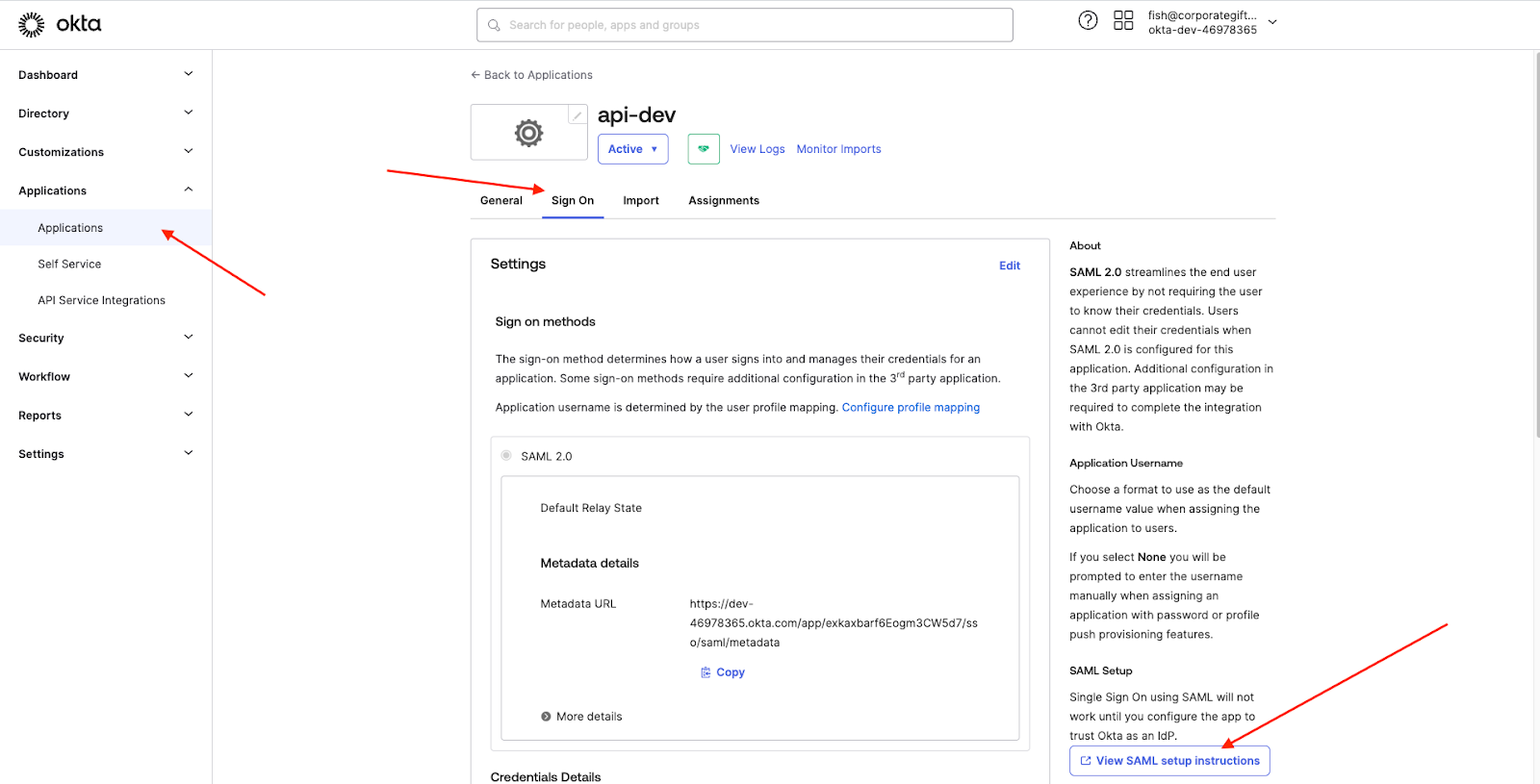Open the Active status dropdown
The width and height of the screenshot is (1540, 784).
(632, 149)
